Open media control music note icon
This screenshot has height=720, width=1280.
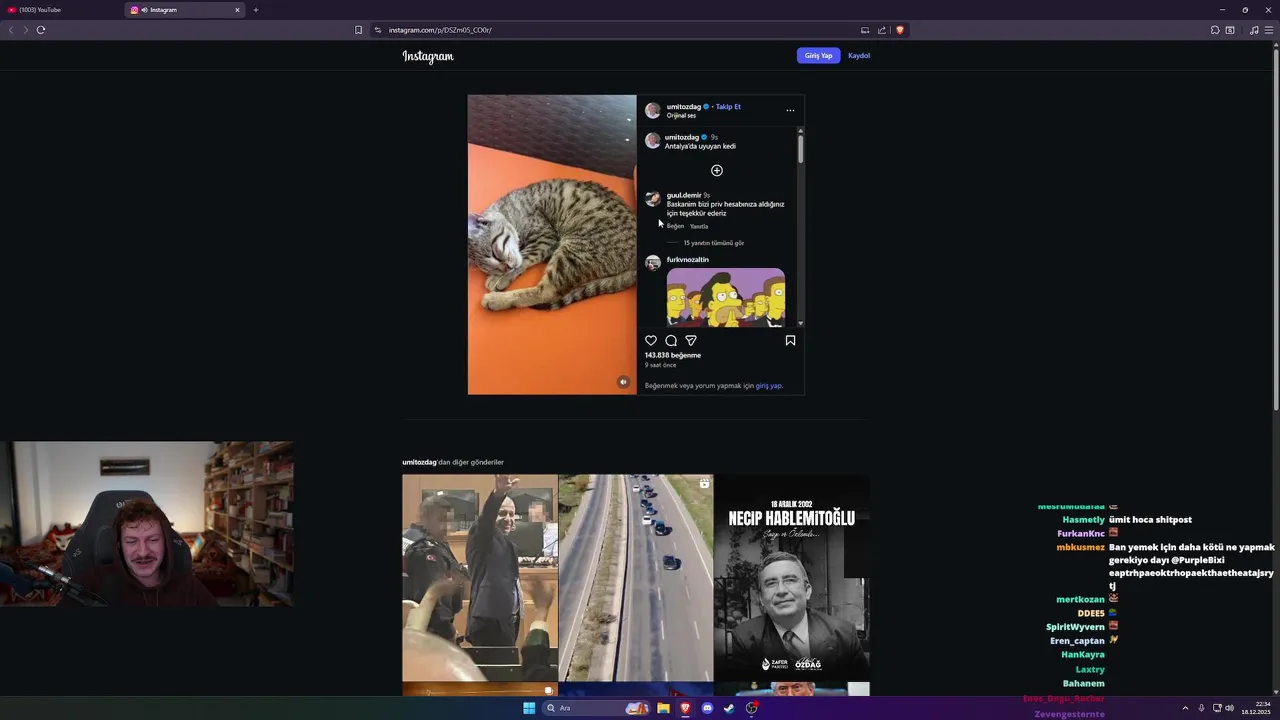pos(1254,30)
